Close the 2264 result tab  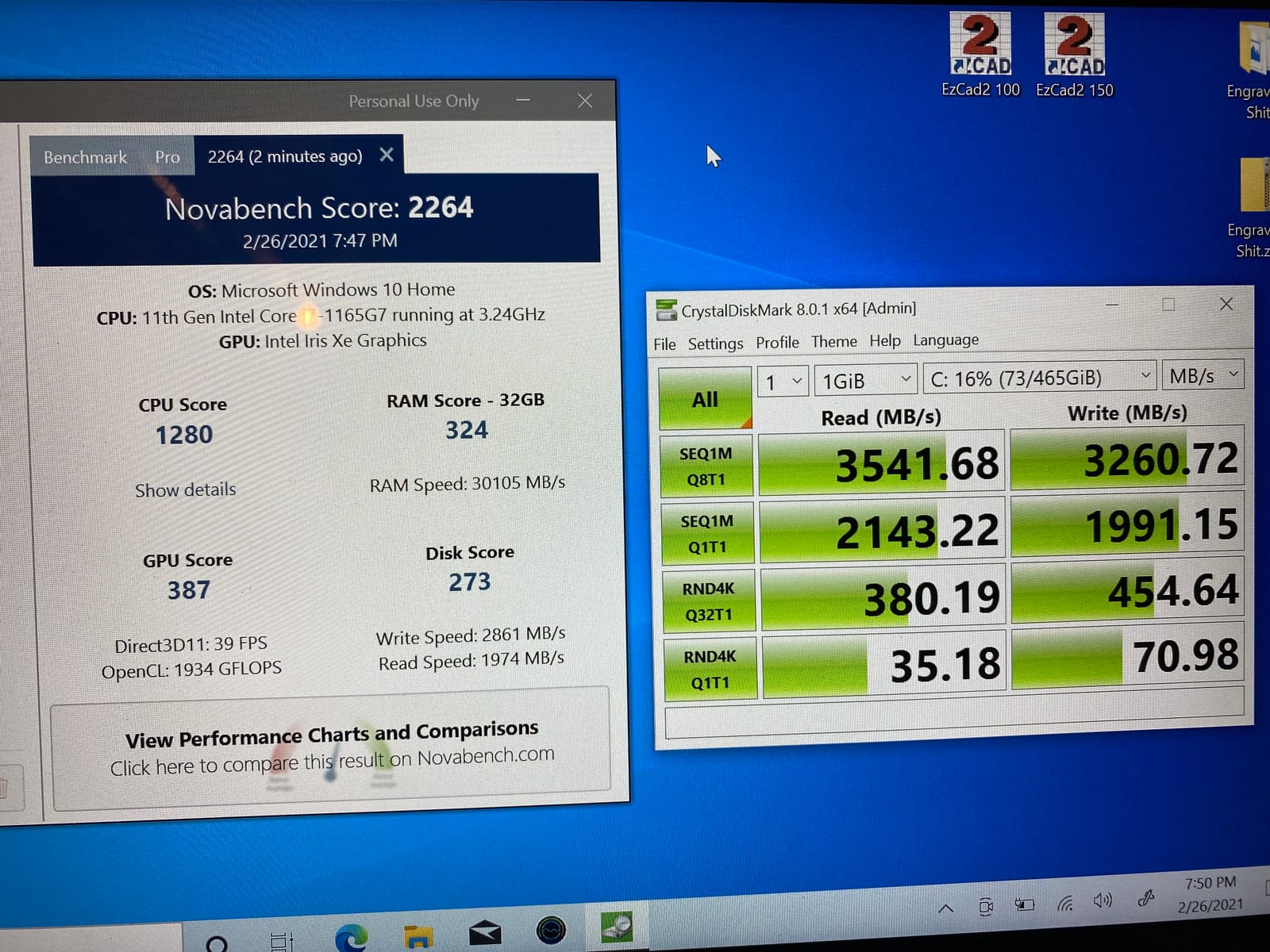(387, 155)
